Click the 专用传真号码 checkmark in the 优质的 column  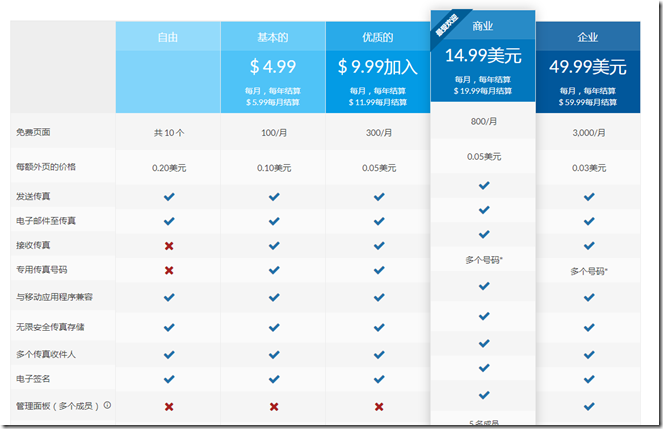pos(378,270)
